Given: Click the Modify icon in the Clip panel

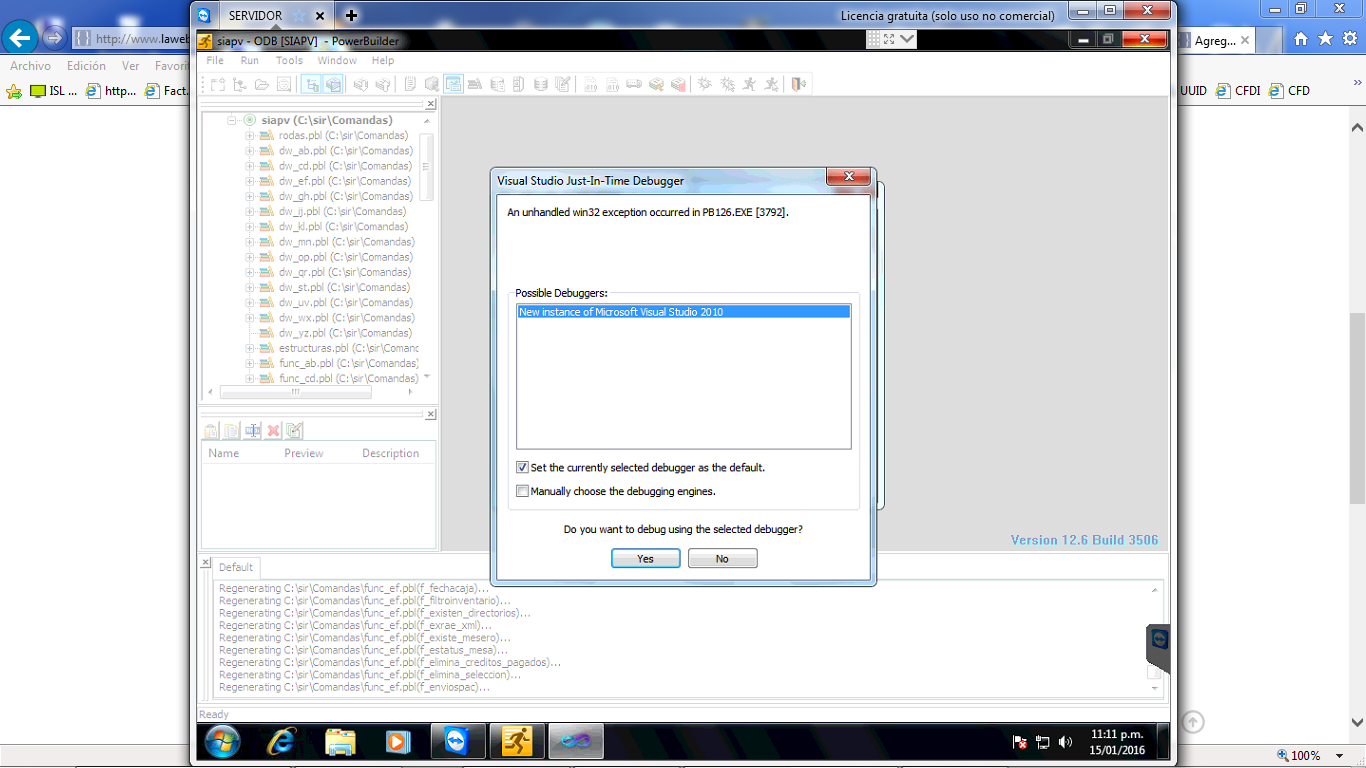Looking at the screenshot, I should click(294, 431).
